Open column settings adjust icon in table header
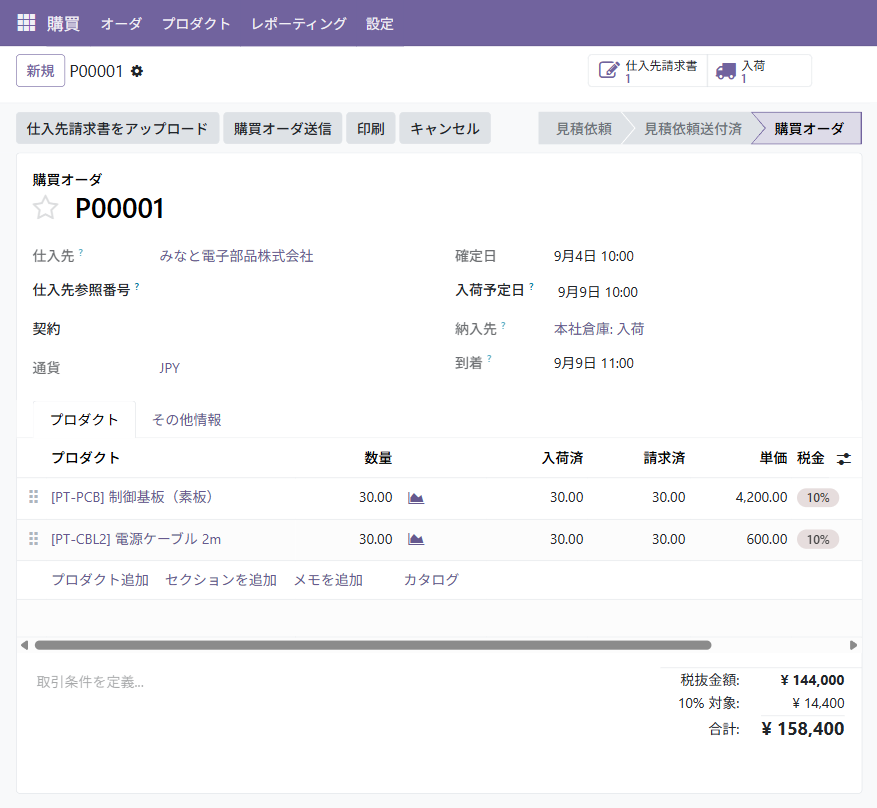The height and width of the screenshot is (808, 877). (843, 459)
